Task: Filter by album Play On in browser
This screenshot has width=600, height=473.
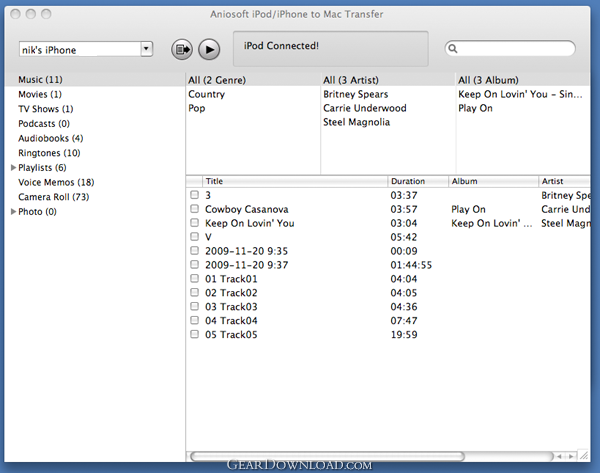Action: tap(475, 108)
